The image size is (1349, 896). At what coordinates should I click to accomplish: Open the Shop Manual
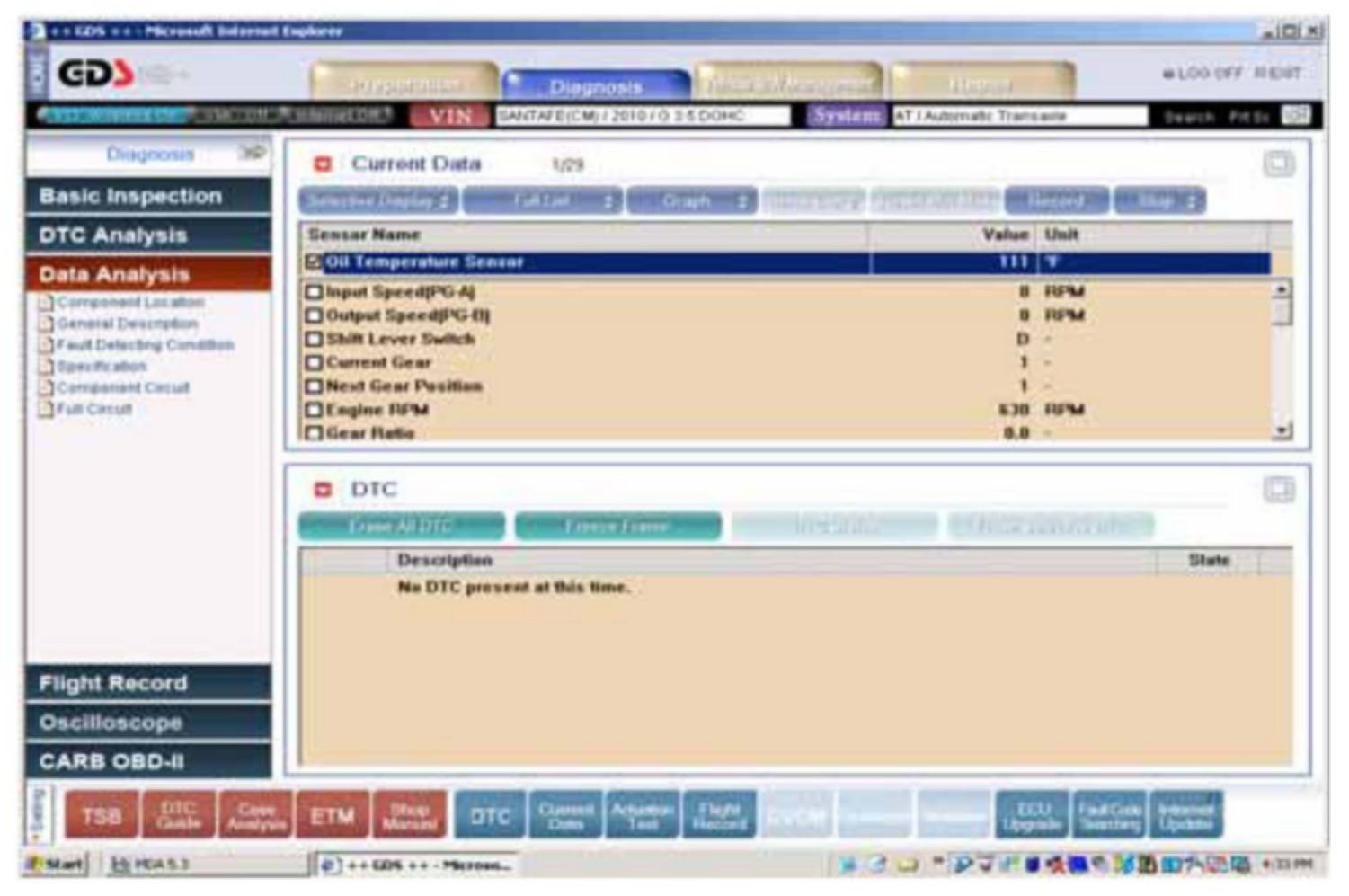410,816
